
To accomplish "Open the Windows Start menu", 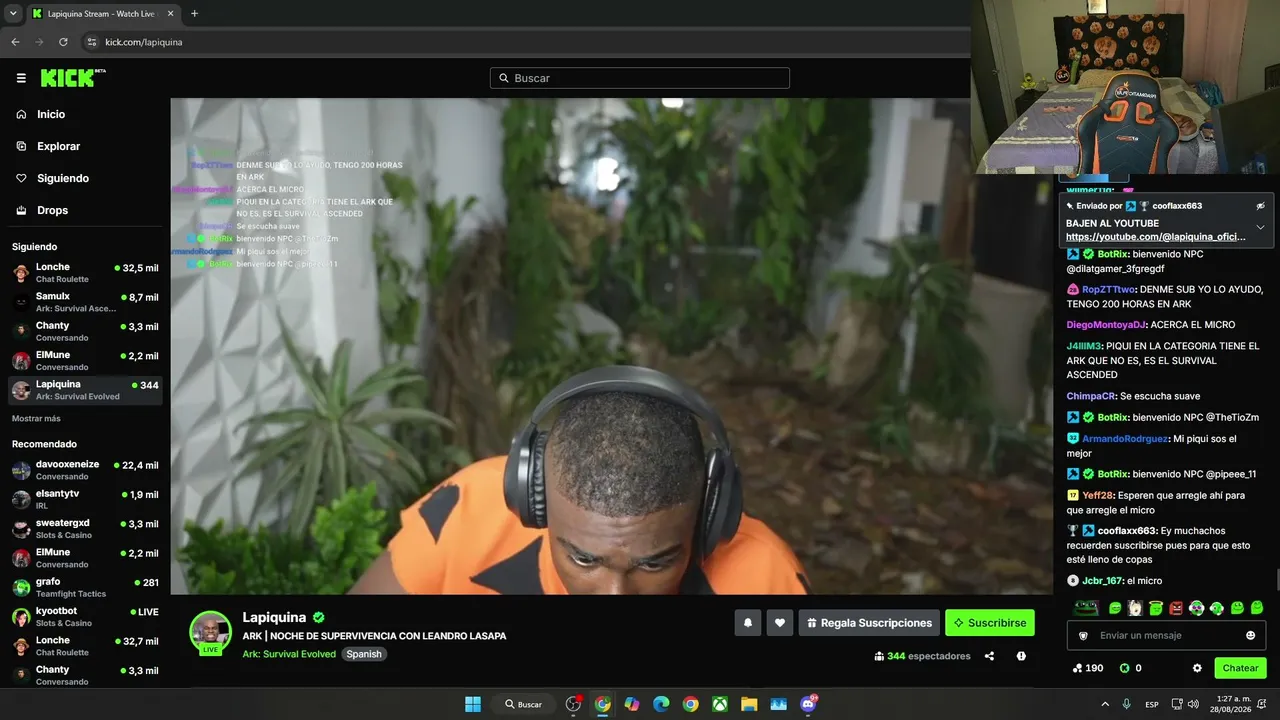I will tap(473, 704).
